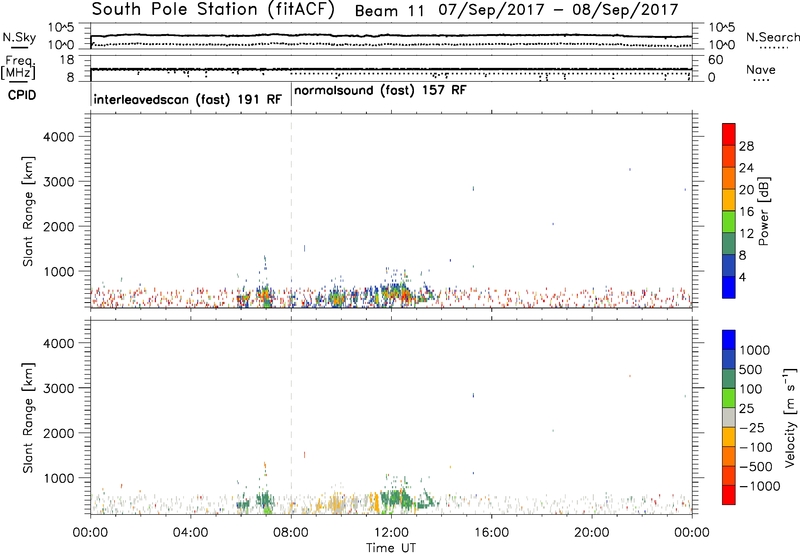Pick the 100–500 dark green velocity swatch
This screenshot has width=800, height=554.
point(729,379)
